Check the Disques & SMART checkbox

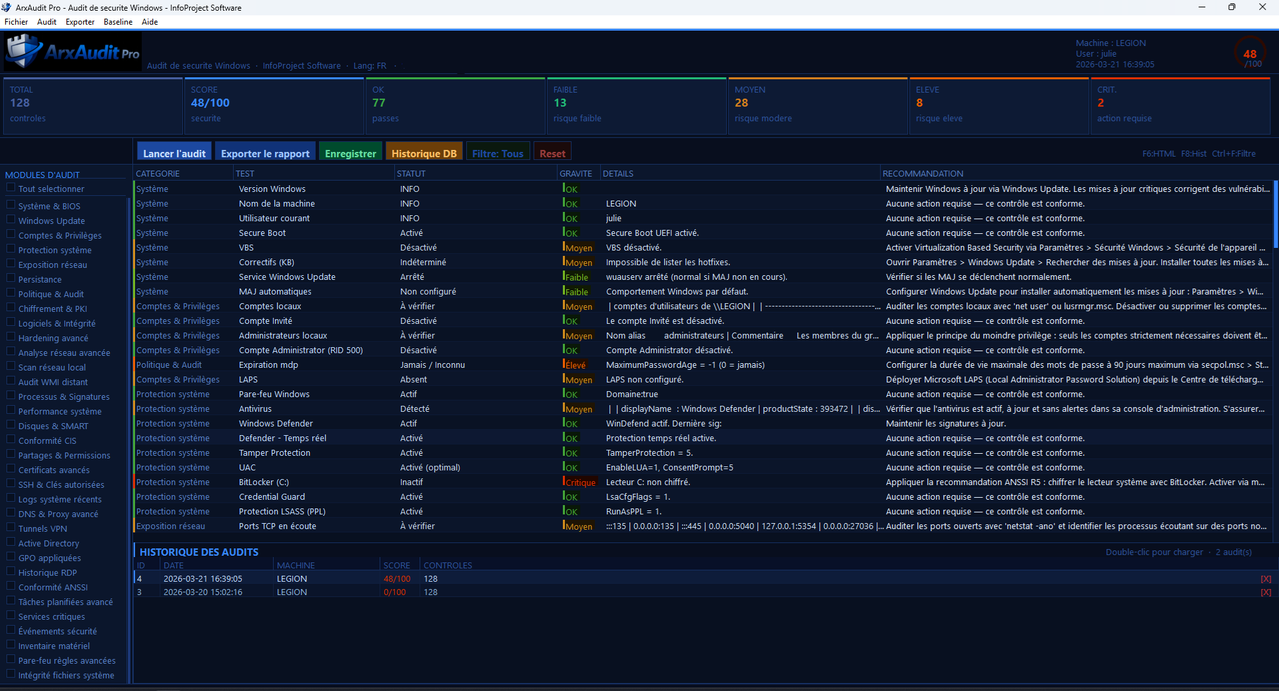click(11, 425)
